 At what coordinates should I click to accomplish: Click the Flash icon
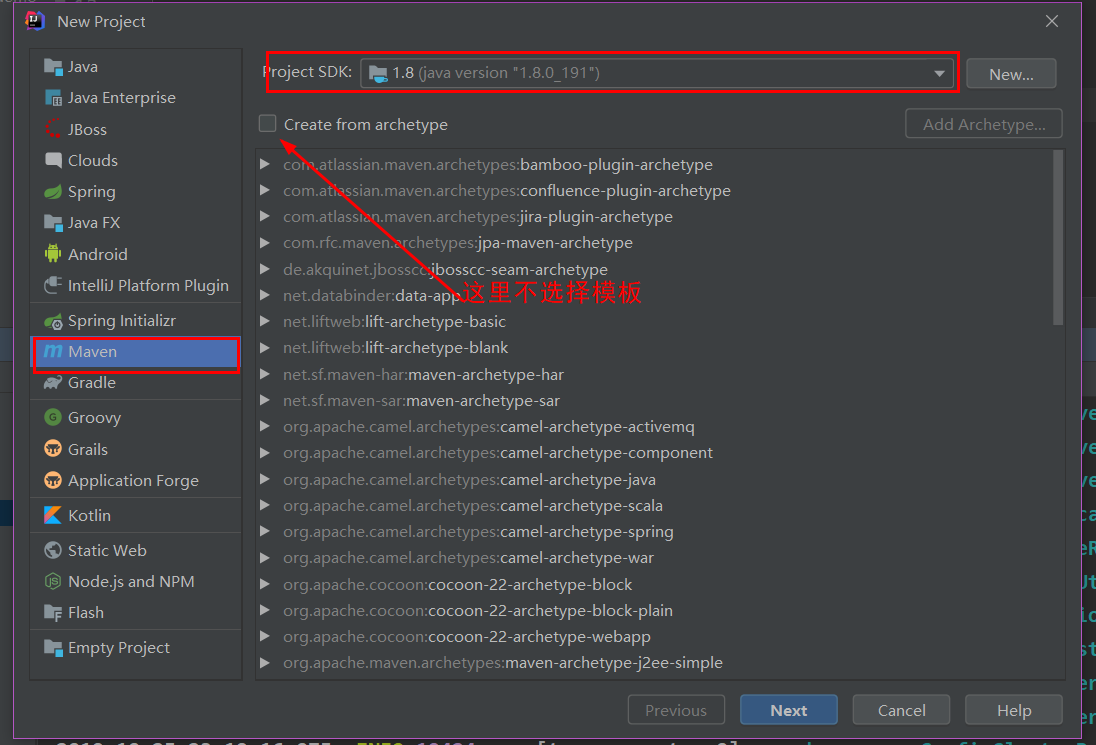[53, 613]
